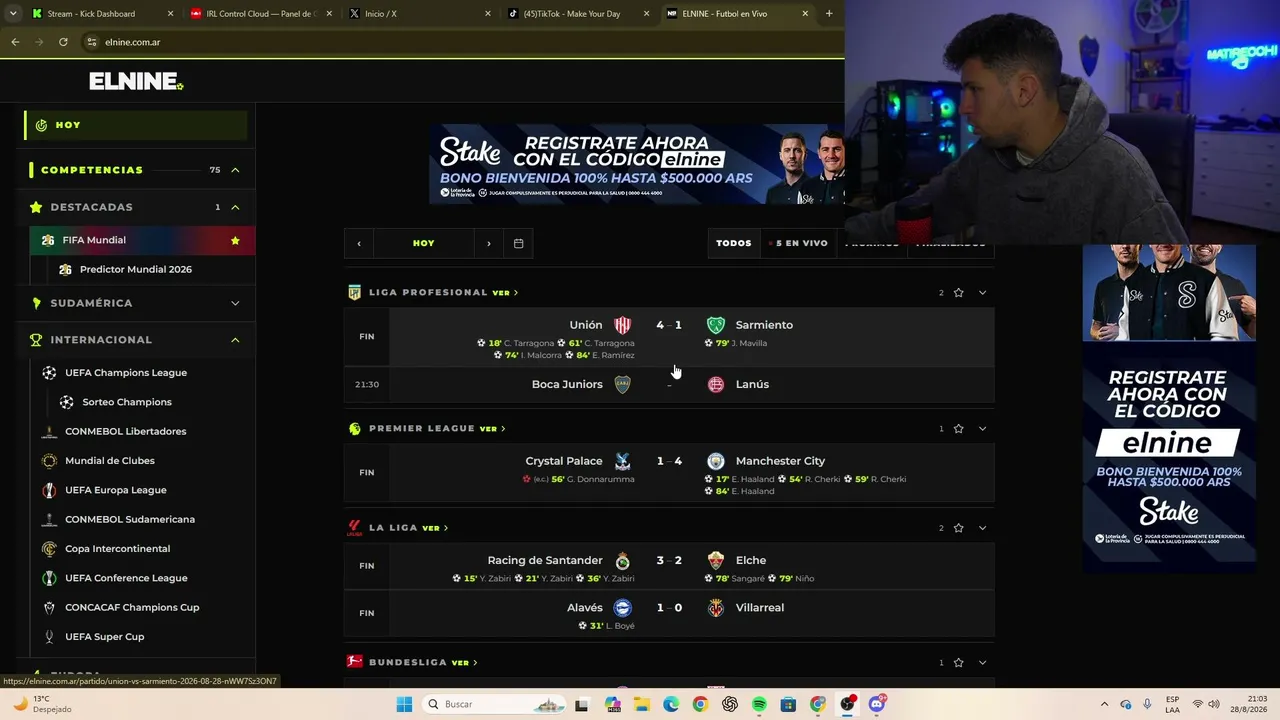The height and width of the screenshot is (720, 1280).
Task: Click the Elche club crest
Action: tap(716, 561)
